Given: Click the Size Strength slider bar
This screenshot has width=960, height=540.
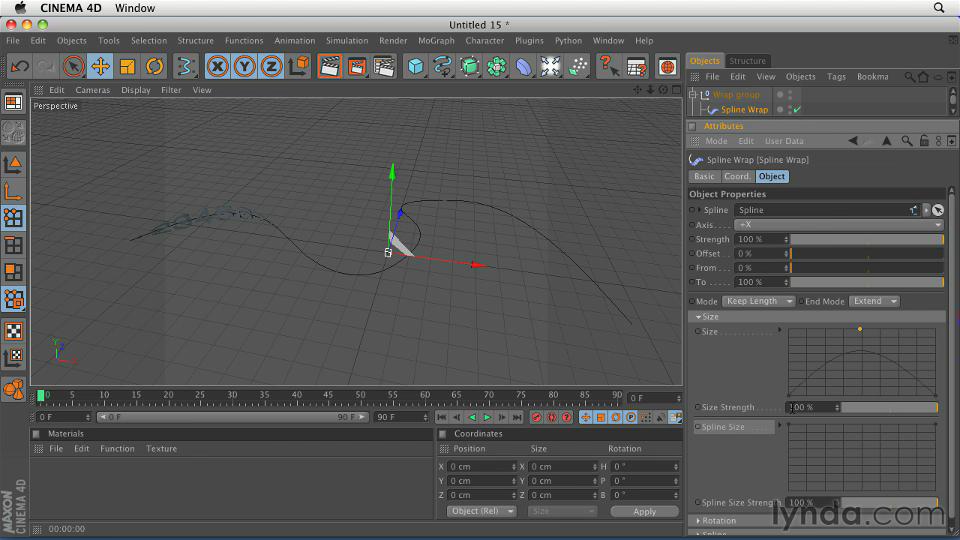Looking at the screenshot, I should 890,407.
